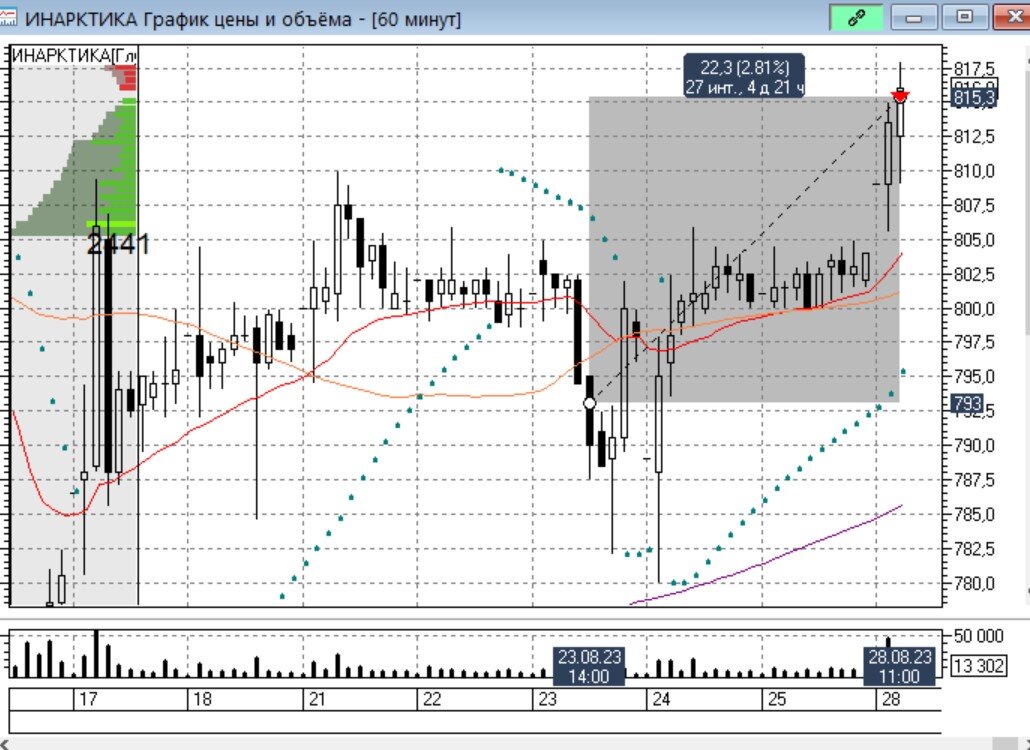Click date 23 on the time axis
Screen dimensions: 1030x750
point(547,699)
